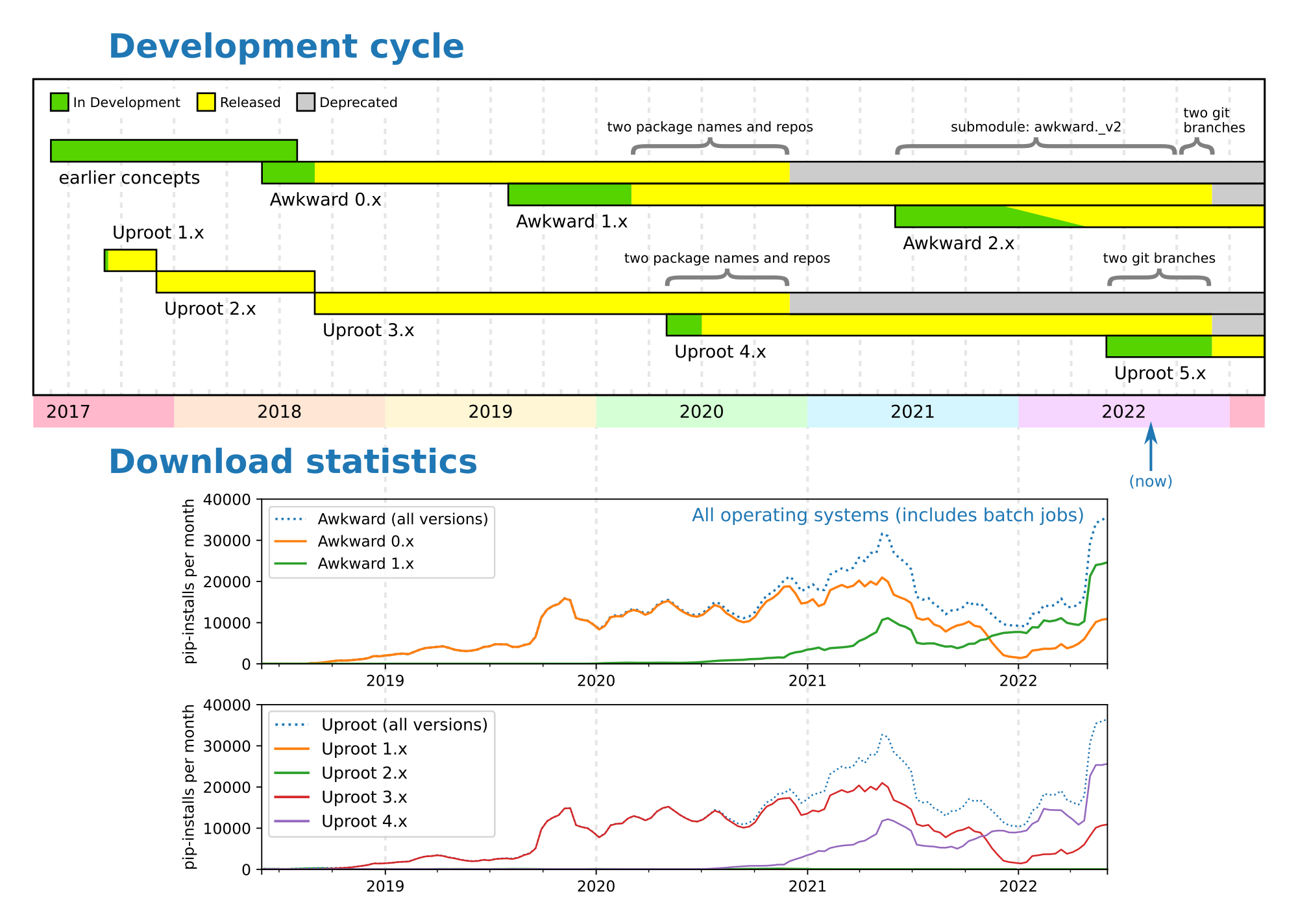Click 'two package names and repos' above Uproot

tap(727, 258)
